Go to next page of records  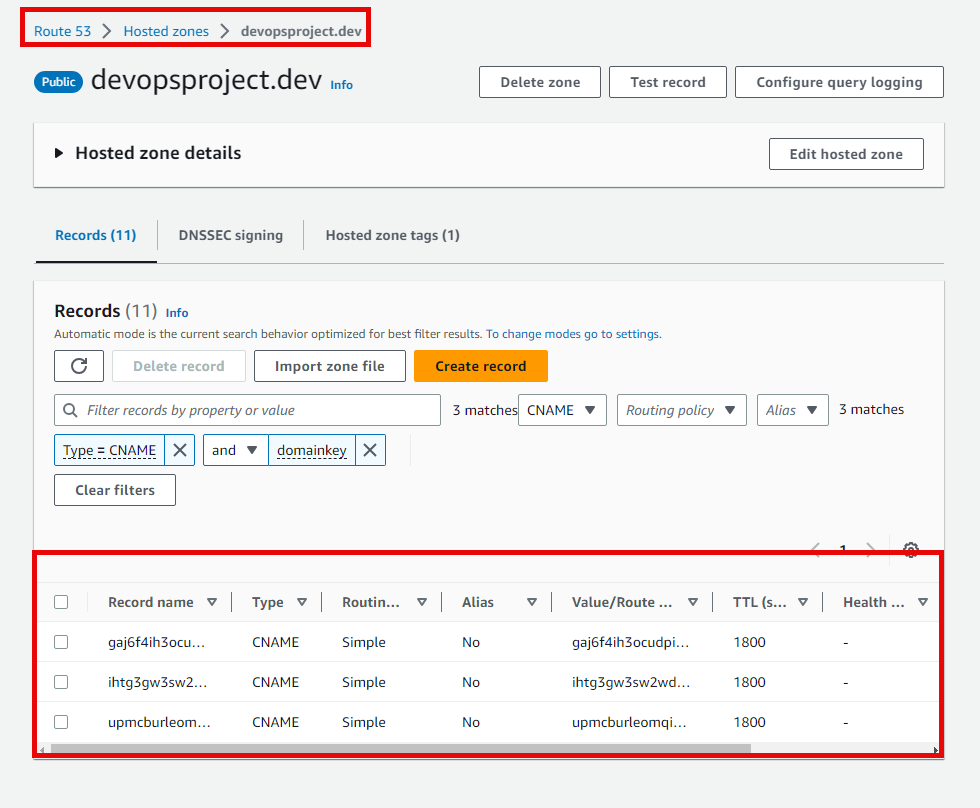tap(870, 550)
